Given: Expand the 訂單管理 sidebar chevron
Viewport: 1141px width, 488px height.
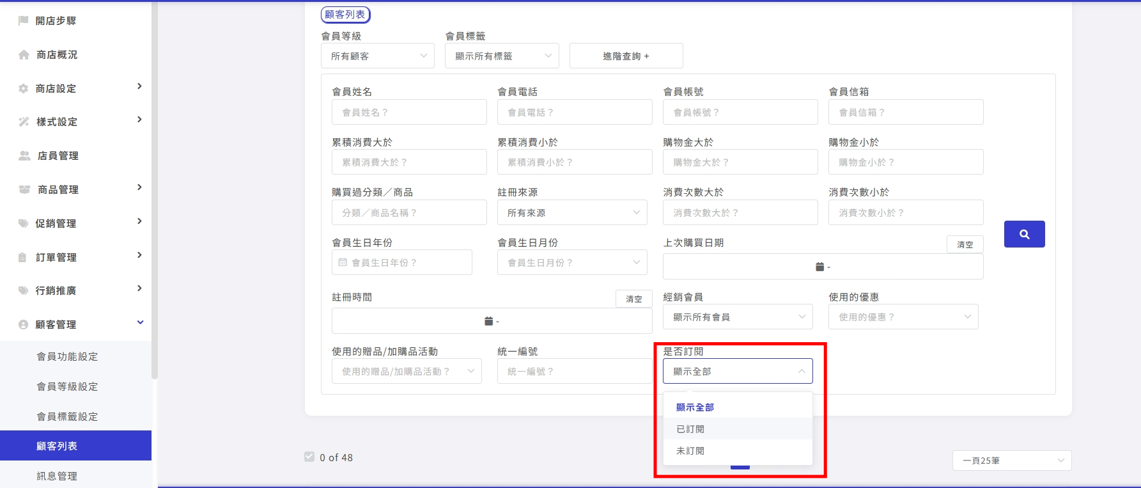Looking at the screenshot, I should 139,255.
